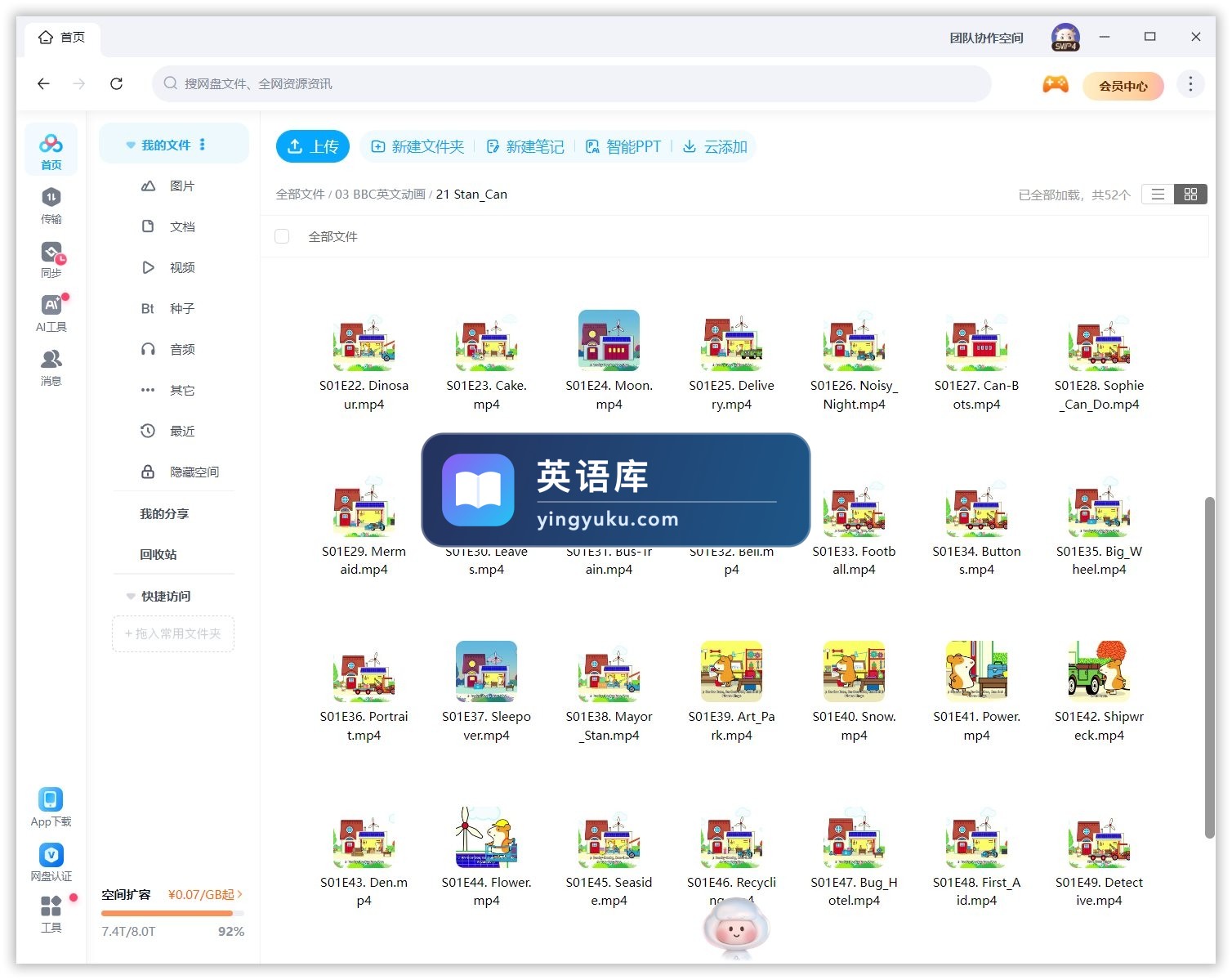Click 空间扩容 price link
The width and height of the screenshot is (1232, 980).
205,894
